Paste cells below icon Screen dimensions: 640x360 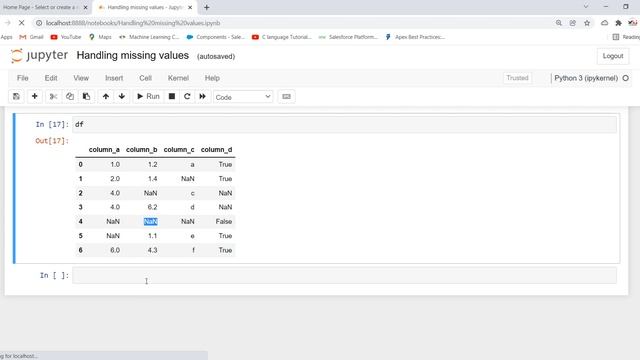[x=87, y=97]
